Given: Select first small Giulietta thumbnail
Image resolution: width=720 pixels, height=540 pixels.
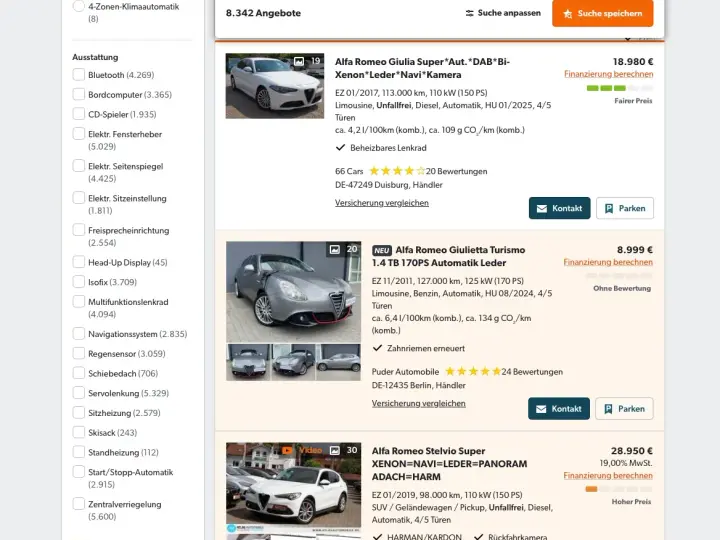Looking at the screenshot, I should [248, 362].
